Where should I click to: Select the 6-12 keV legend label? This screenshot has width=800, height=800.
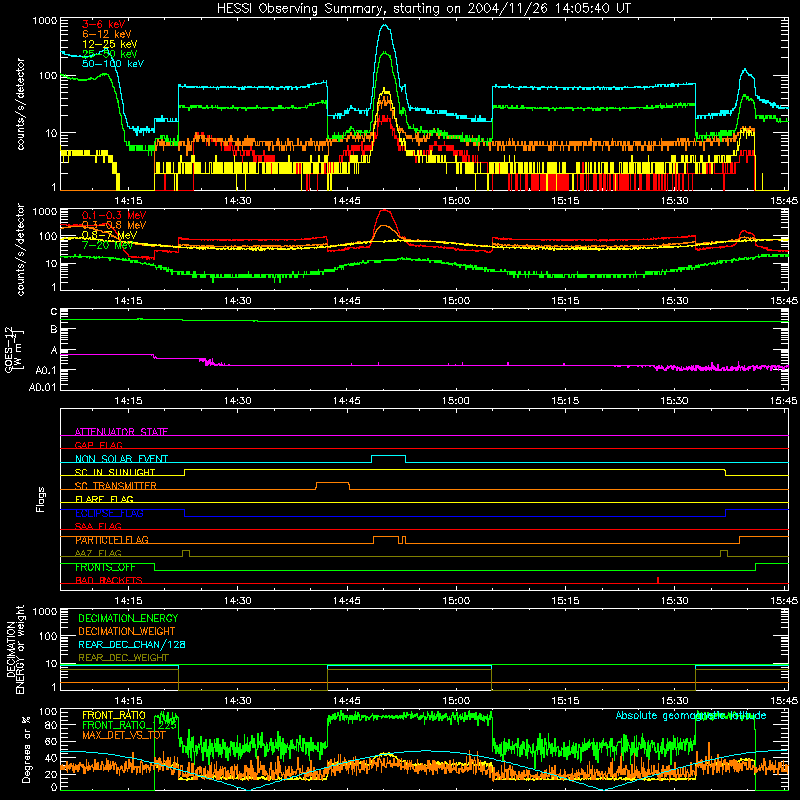[107, 34]
